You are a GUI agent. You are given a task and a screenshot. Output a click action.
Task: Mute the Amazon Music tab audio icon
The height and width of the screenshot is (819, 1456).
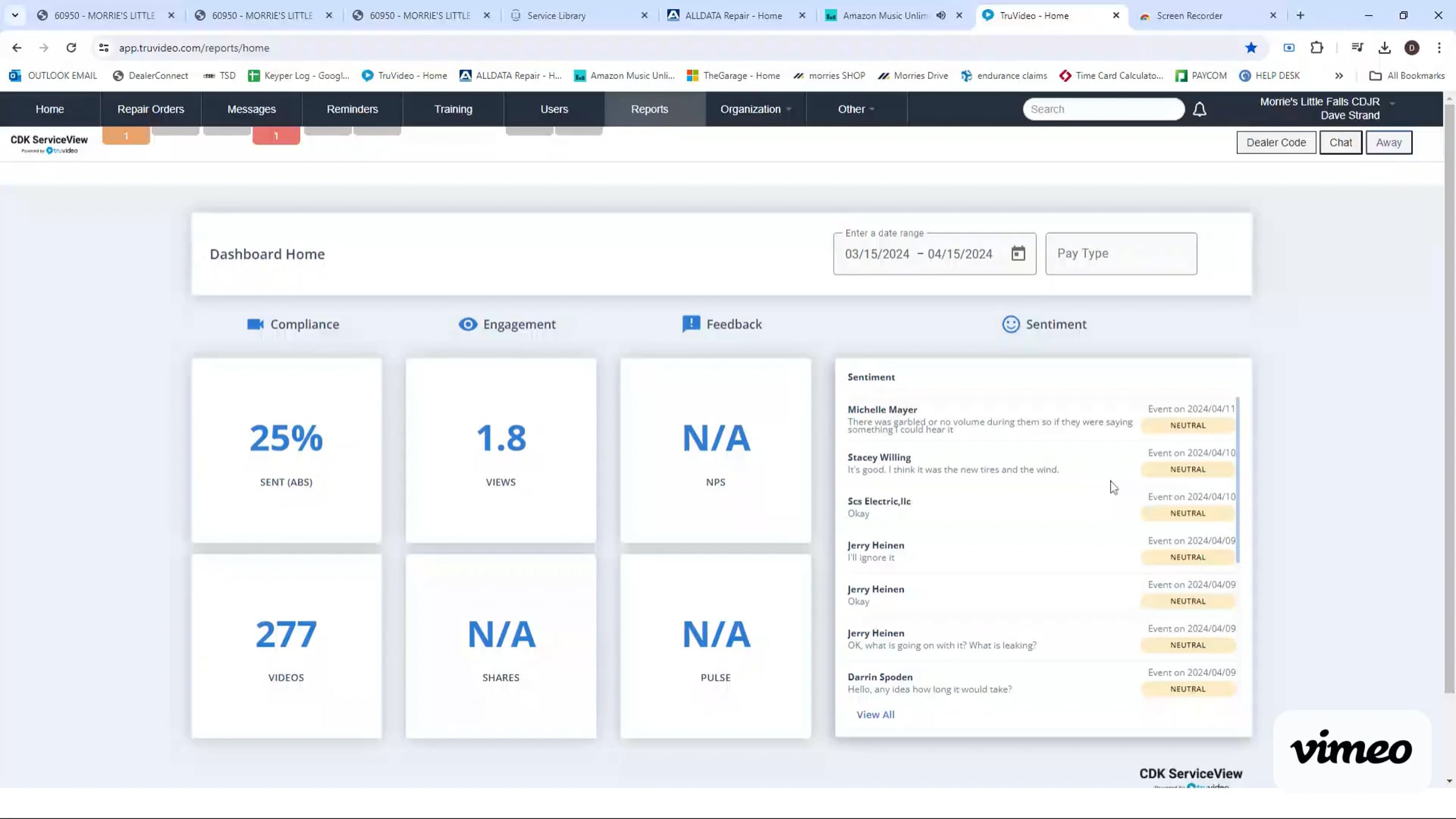[x=941, y=16]
